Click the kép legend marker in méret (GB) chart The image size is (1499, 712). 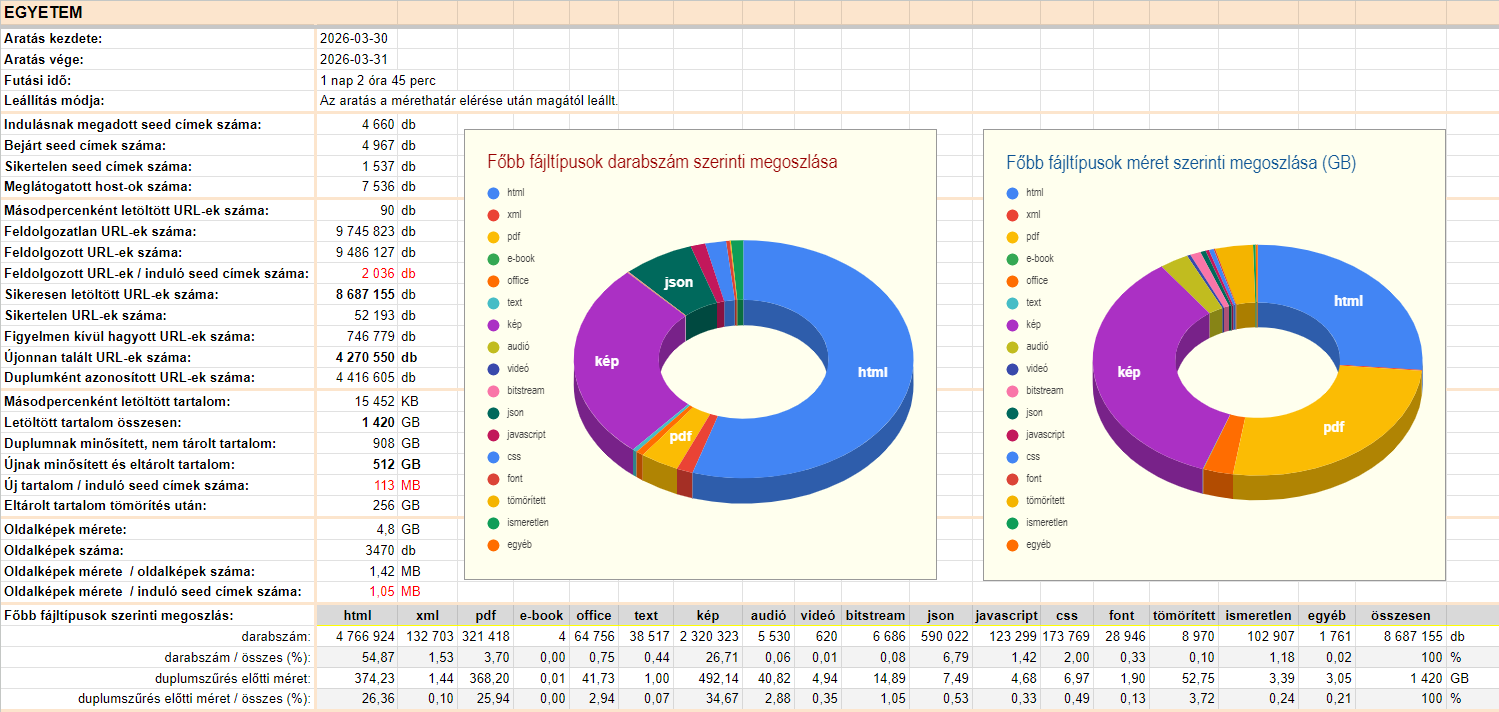(x=1012, y=325)
